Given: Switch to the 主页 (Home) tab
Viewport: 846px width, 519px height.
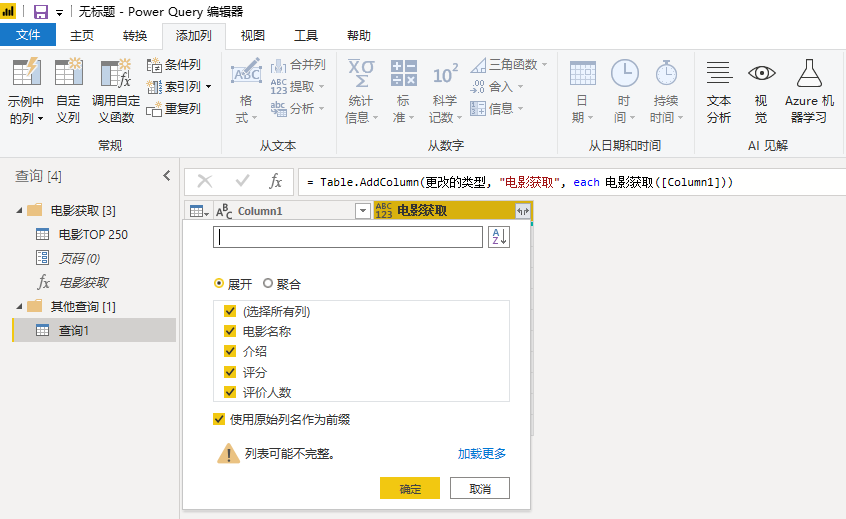Looking at the screenshot, I should click(82, 36).
